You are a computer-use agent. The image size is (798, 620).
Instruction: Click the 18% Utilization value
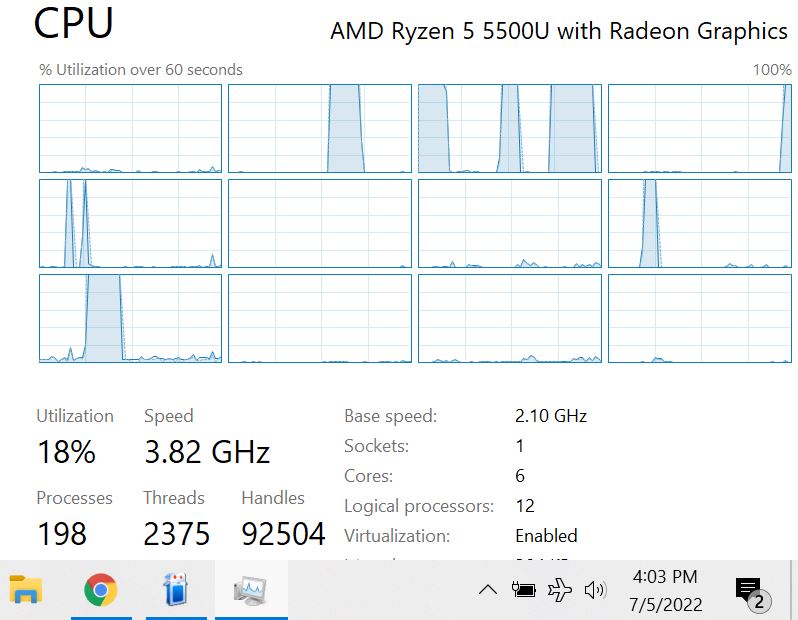coord(66,452)
